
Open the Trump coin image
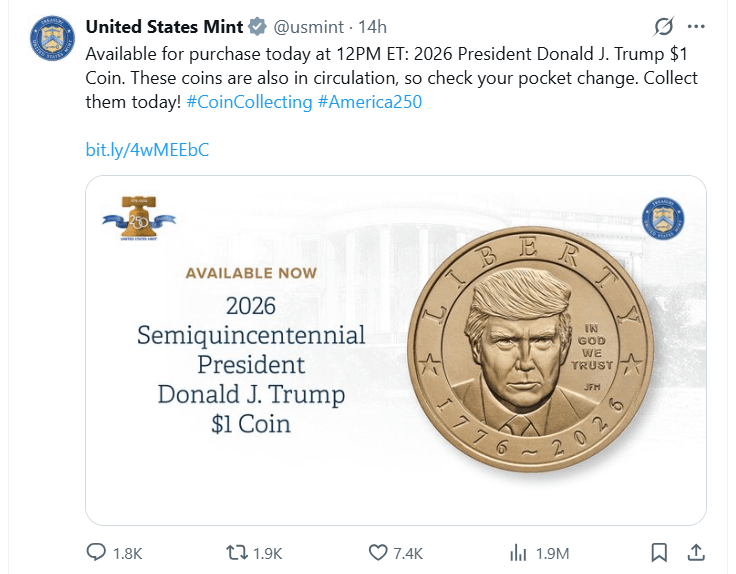(396, 350)
